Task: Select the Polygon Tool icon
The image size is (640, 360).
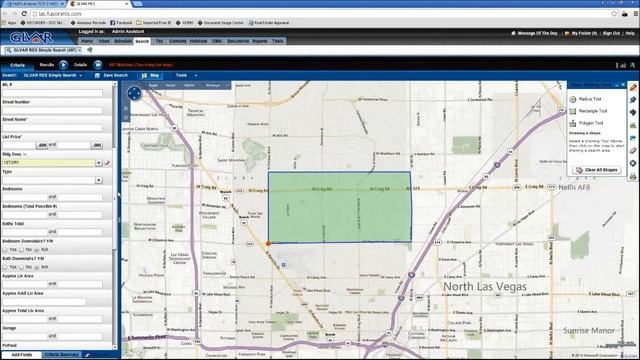Action: click(573, 123)
